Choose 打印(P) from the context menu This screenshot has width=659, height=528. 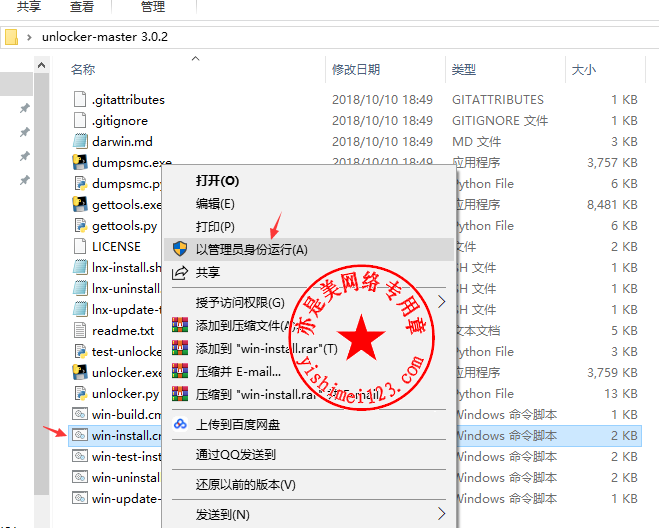click(x=215, y=227)
